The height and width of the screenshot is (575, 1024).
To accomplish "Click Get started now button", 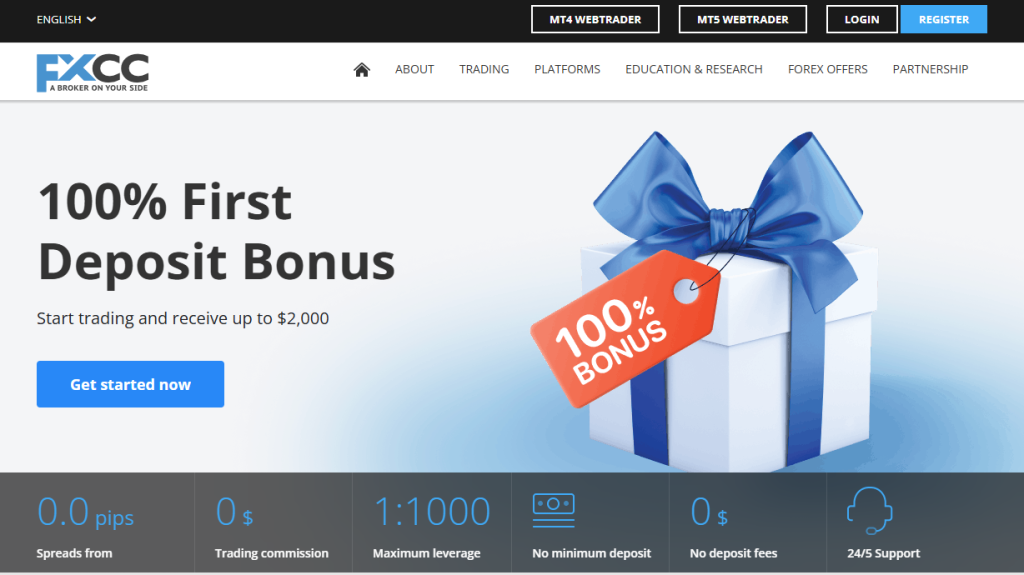I will point(130,384).
